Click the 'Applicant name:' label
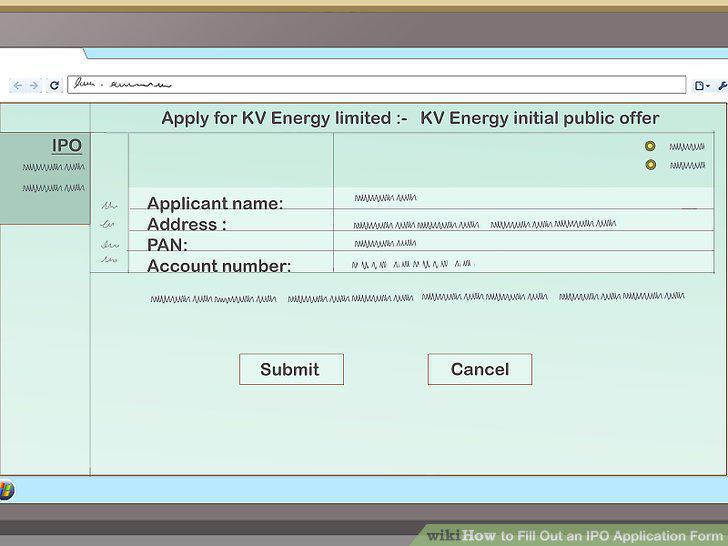 click(215, 203)
